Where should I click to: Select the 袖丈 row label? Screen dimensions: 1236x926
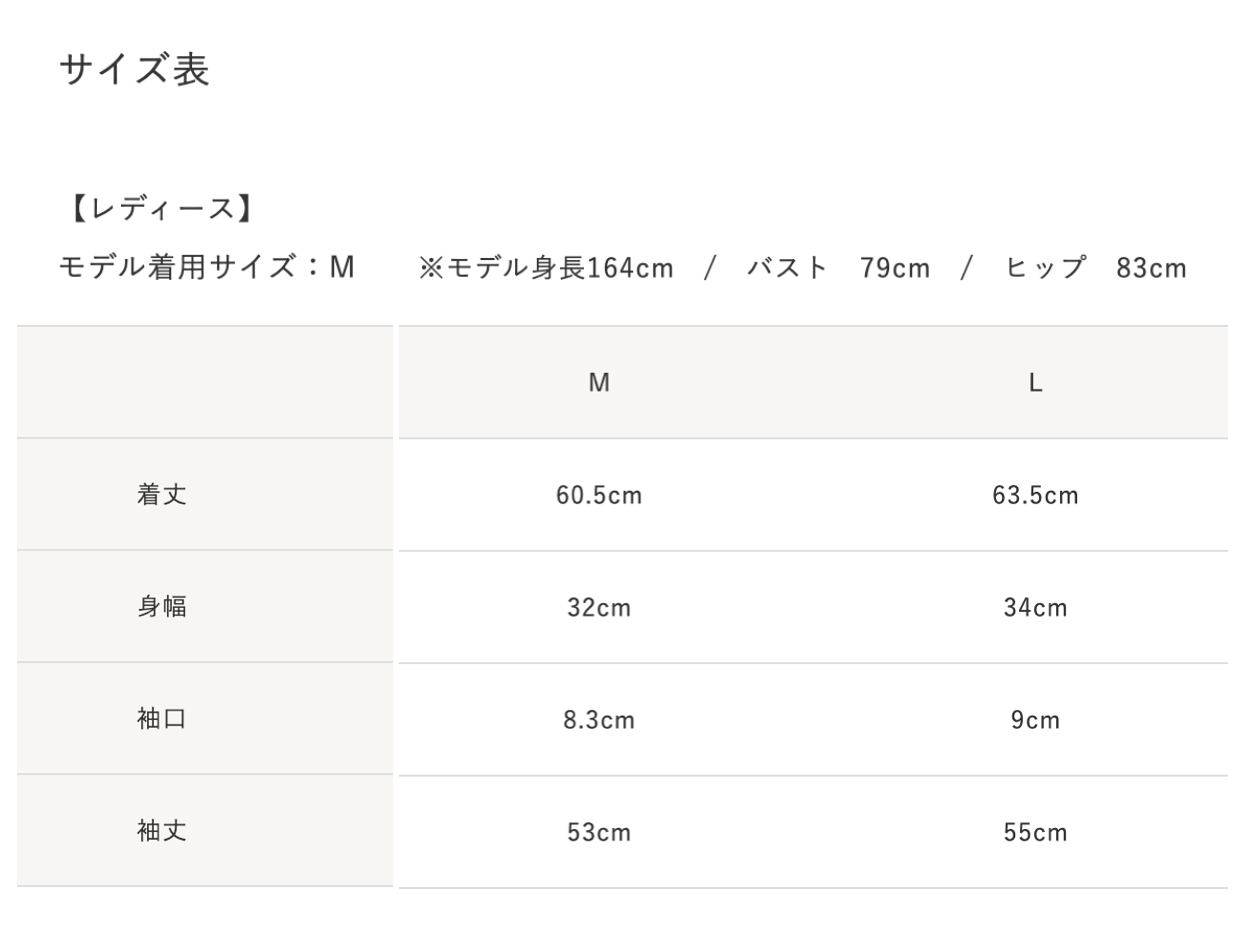[162, 831]
